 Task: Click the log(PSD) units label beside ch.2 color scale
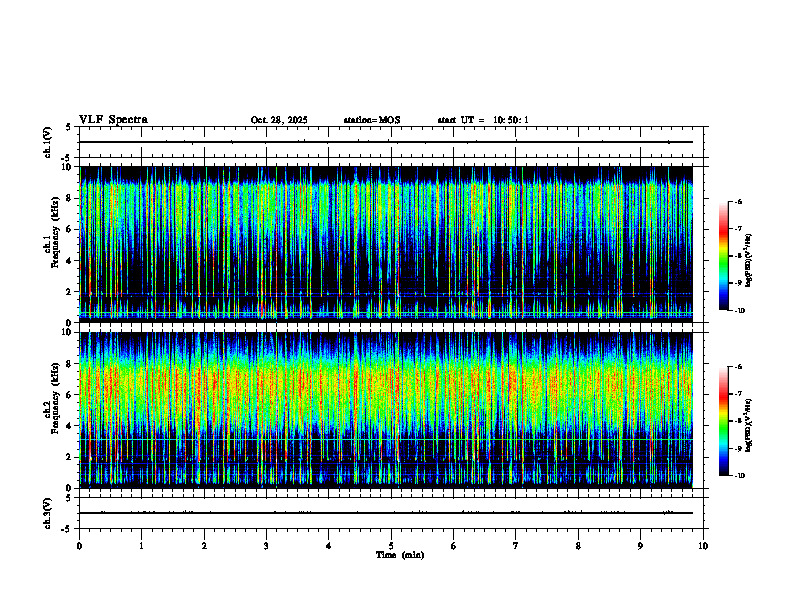pos(748,425)
